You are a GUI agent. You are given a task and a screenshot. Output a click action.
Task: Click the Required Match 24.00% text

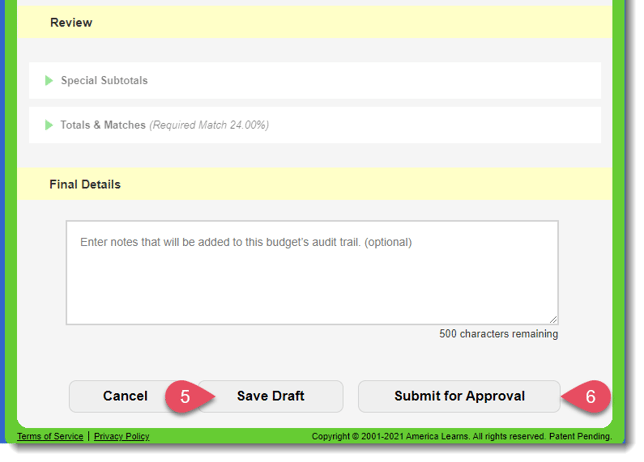(209, 125)
